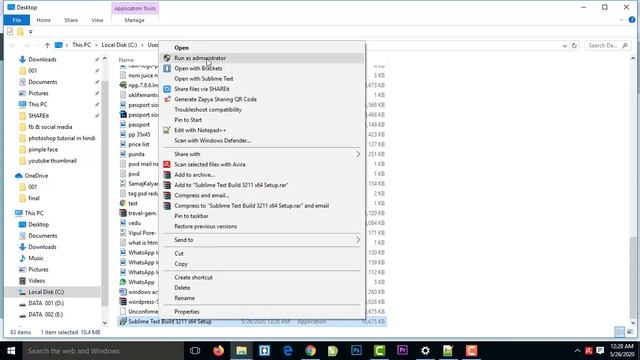640x360 pixels.
Task: Switch to details view layout icon
Action: click(619, 332)
